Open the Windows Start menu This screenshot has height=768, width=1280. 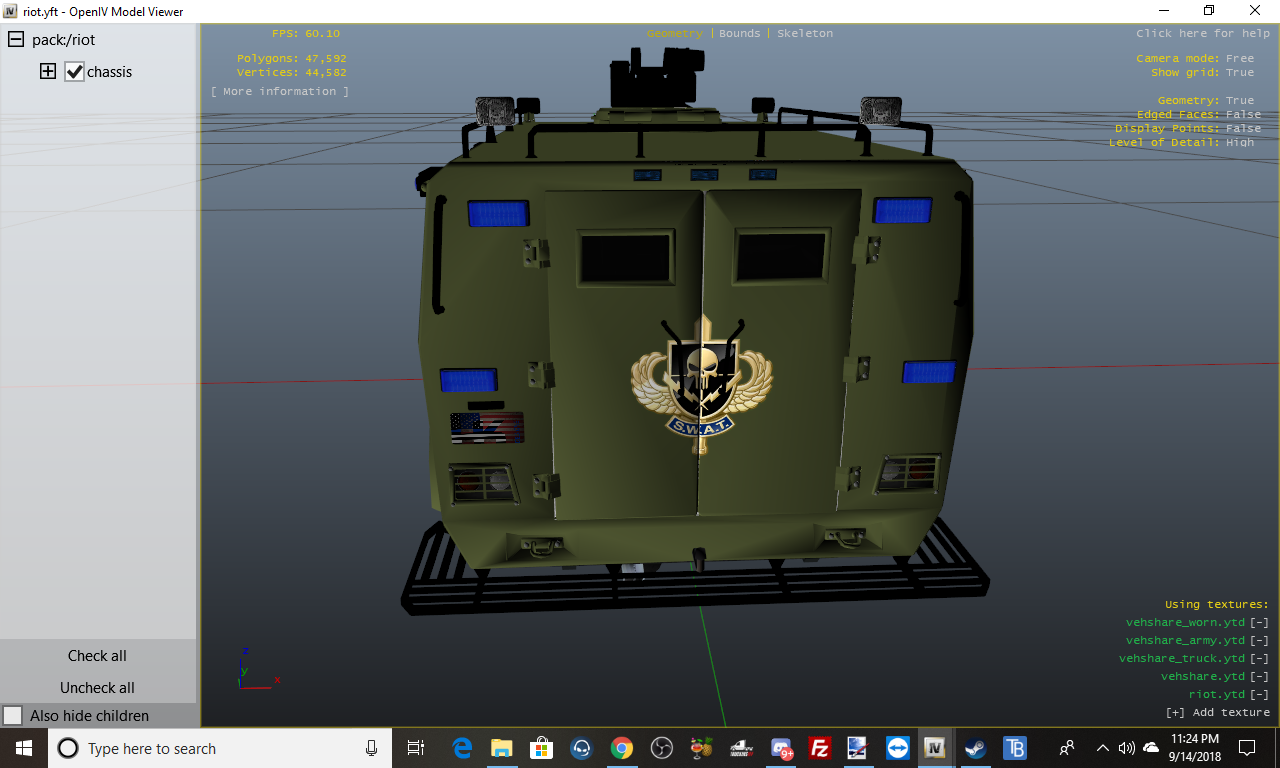coord(24,748)
